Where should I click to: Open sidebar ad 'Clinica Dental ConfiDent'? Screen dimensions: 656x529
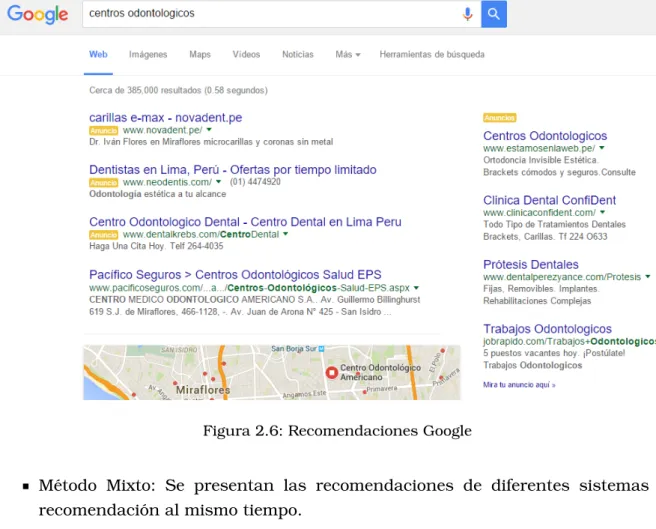point(550,200)
